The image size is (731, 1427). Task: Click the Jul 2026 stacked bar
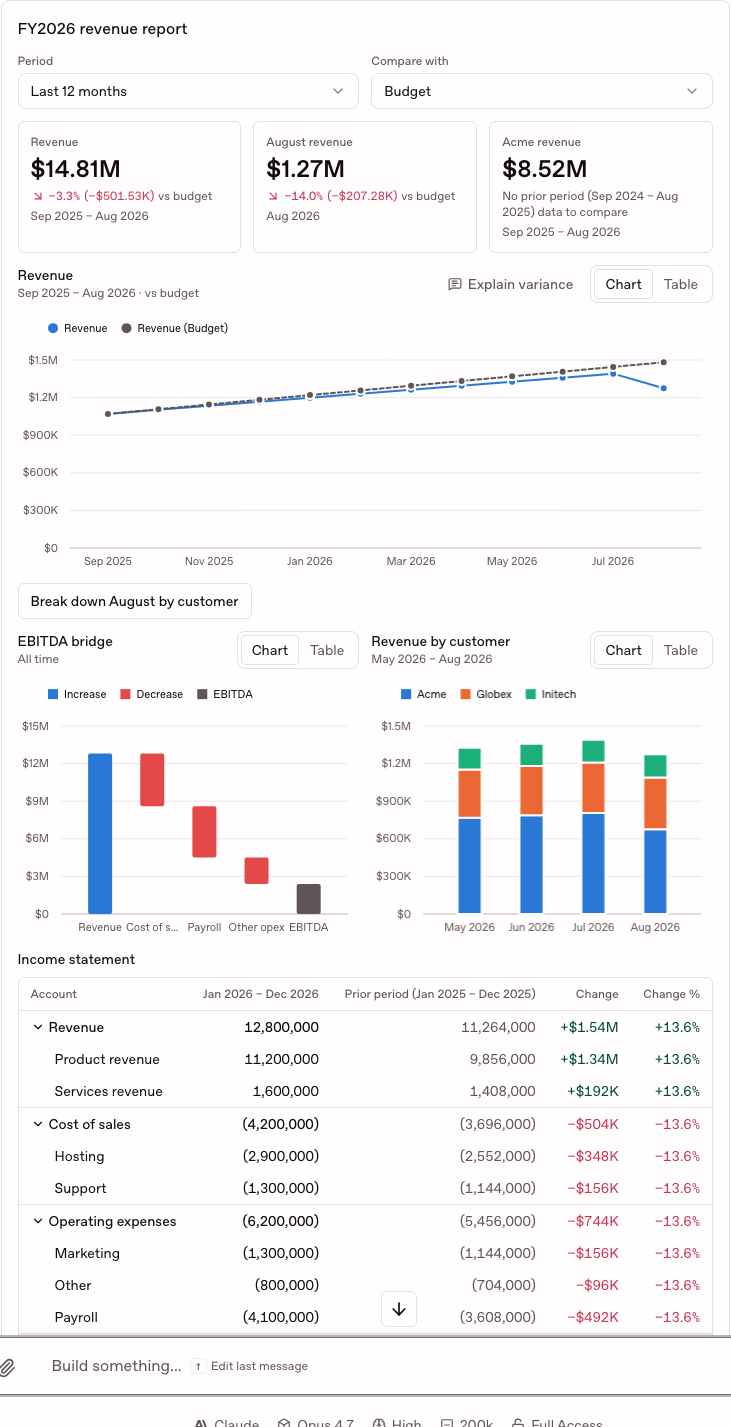594,827
